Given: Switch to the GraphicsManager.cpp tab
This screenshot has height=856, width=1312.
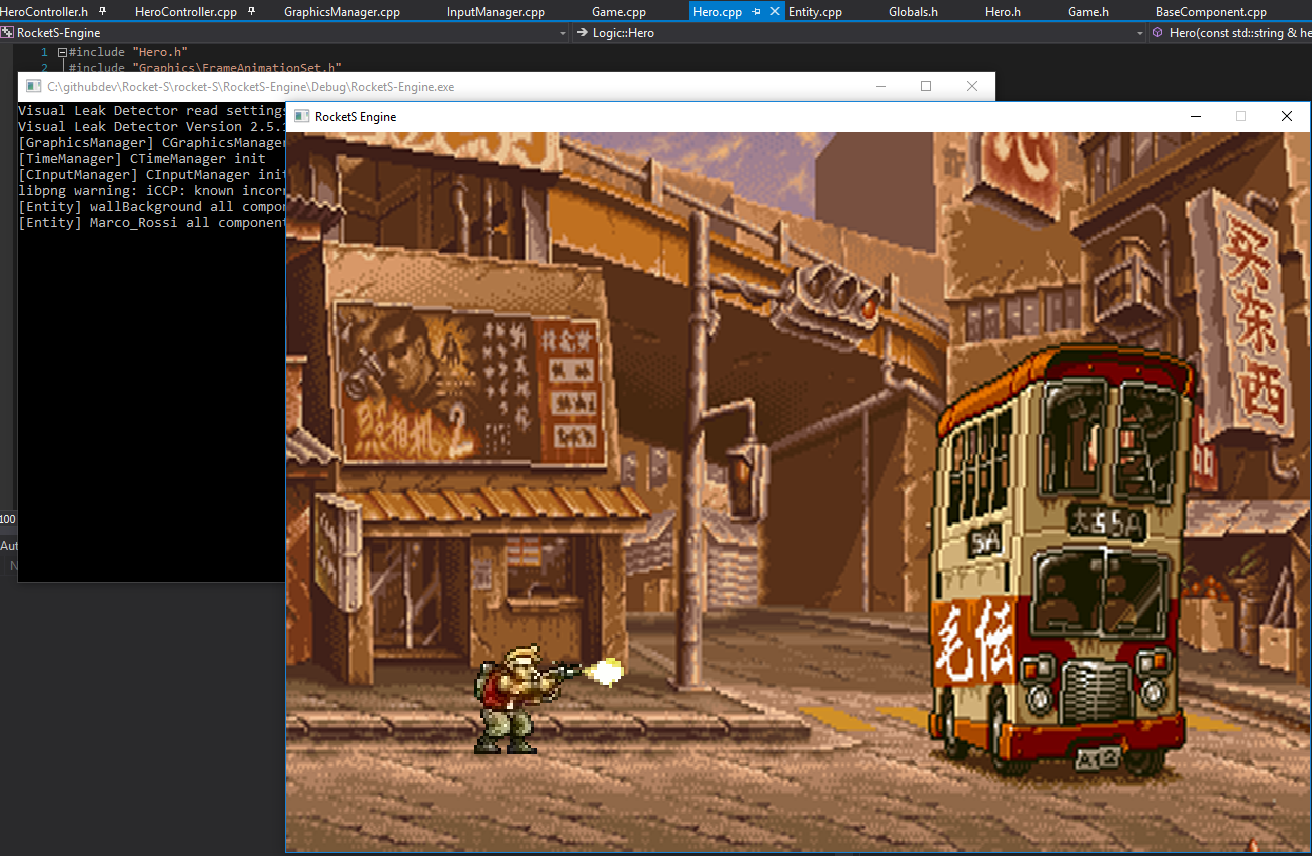Looking at the screenshot, I should pos(342,12).
